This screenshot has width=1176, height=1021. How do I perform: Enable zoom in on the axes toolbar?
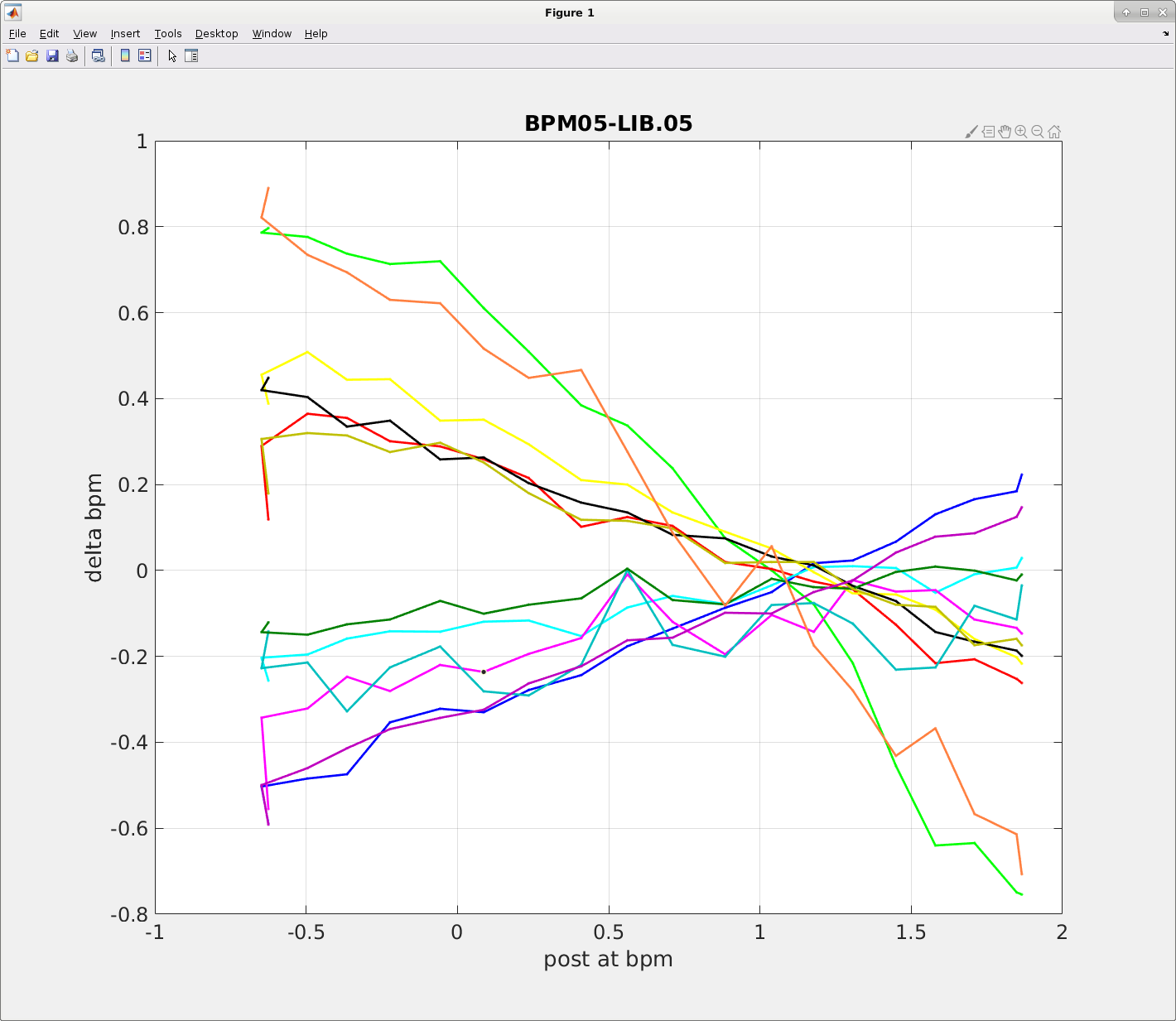coord(1021,132)
